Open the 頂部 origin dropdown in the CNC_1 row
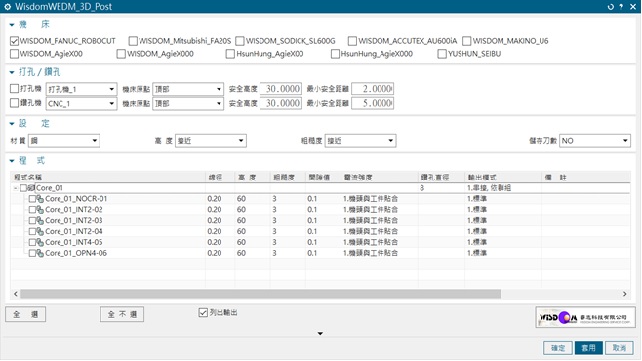The width and height of the screenshot is (642, 361). pos(188,104)
